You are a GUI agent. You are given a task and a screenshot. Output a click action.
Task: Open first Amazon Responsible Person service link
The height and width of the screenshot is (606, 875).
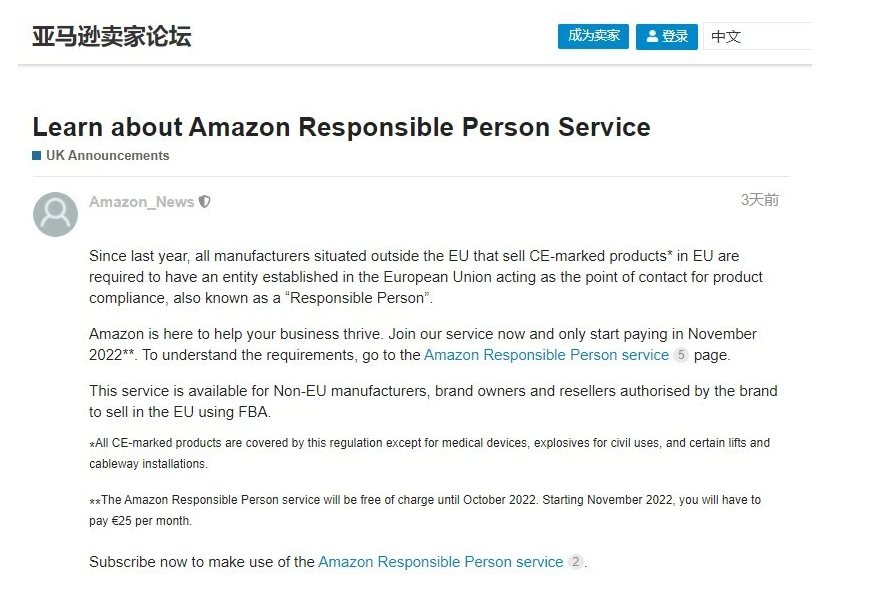546,355
